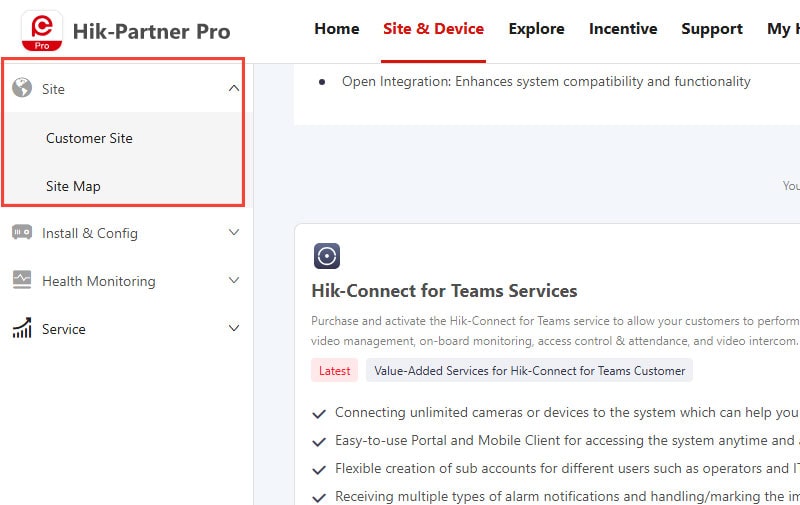Open Site Map in the sidebar
The image size is (800, 505).
pos(73,186)
